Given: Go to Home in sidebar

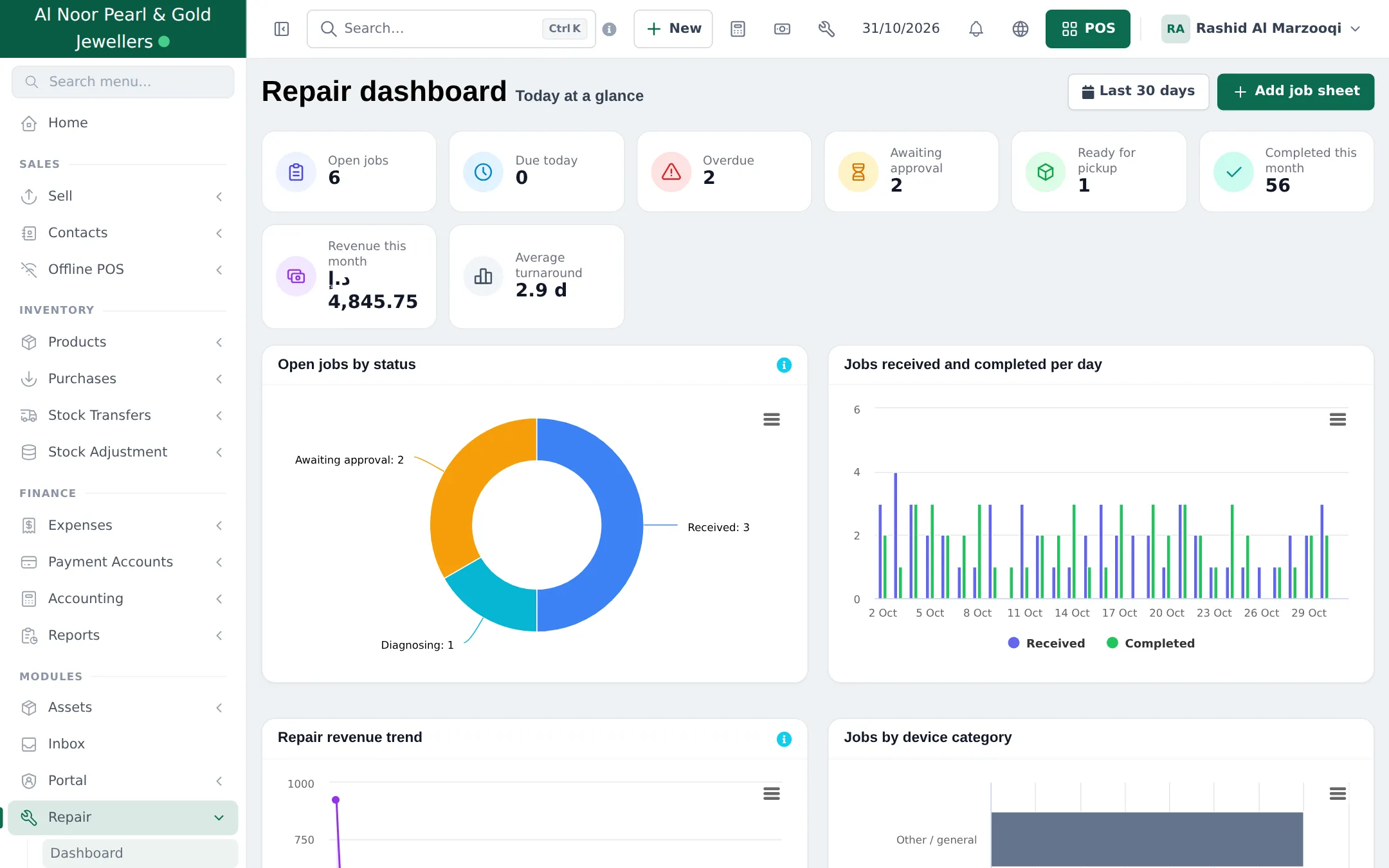Looking at the screenshot, I should (123, 123).
